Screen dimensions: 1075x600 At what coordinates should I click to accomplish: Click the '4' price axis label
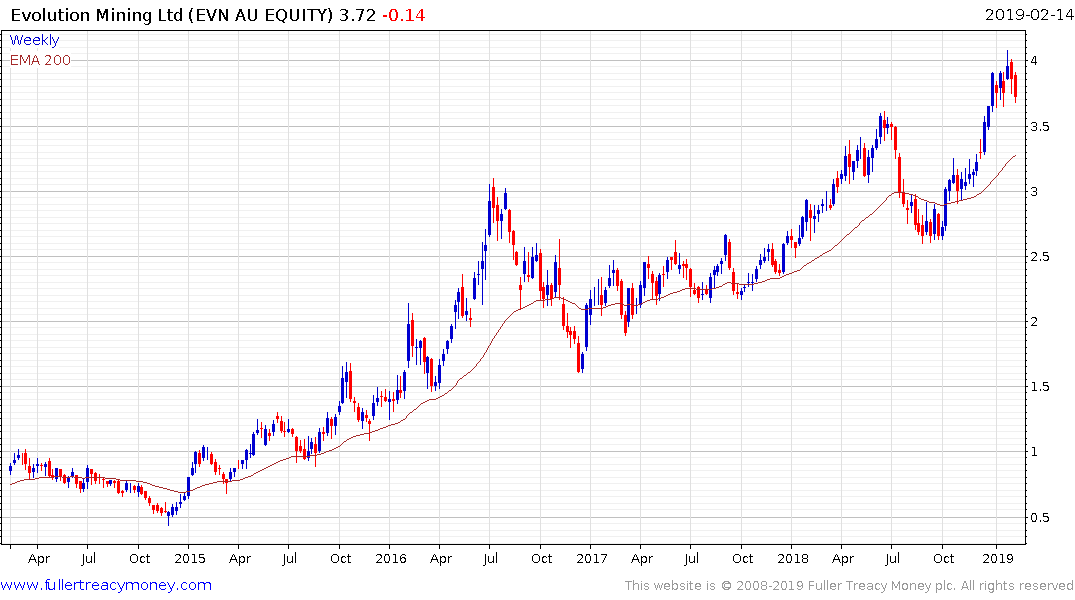(1034, 60)
